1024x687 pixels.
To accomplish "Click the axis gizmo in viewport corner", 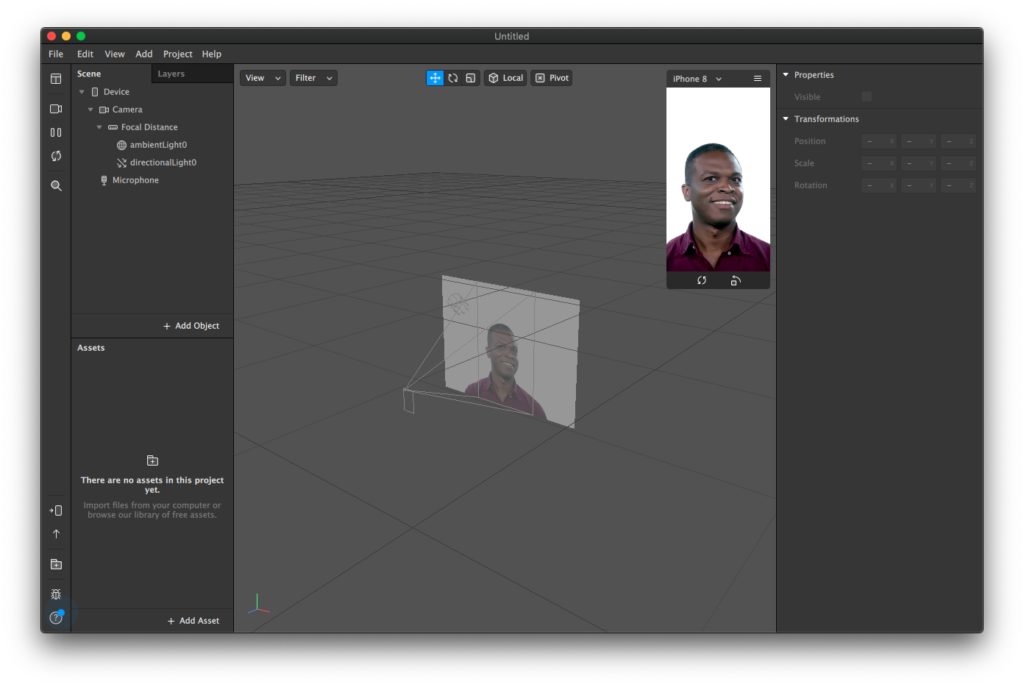I will tap(259, 605).
